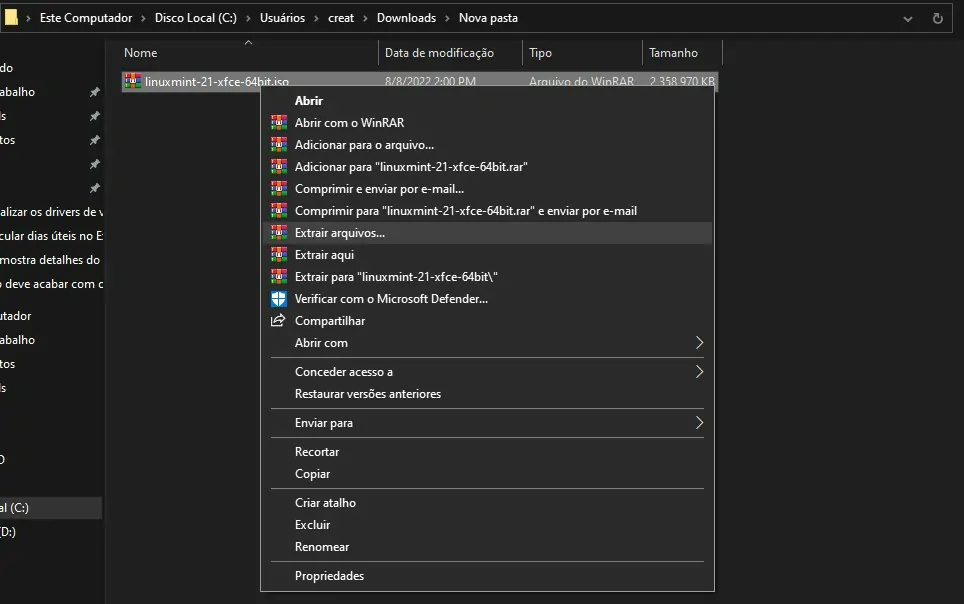
Task: Click WinRAR icon beside 'Abrir com o WinRAR'
Action: click(279, 122)
